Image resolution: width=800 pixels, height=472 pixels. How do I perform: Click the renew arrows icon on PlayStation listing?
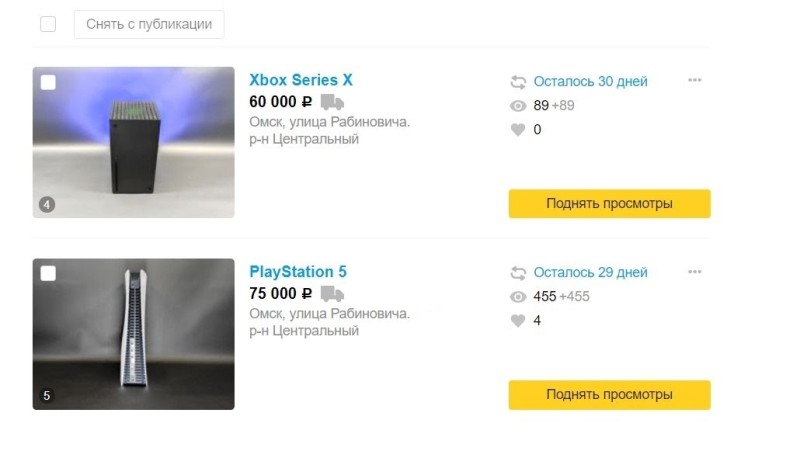coord(518,273)
